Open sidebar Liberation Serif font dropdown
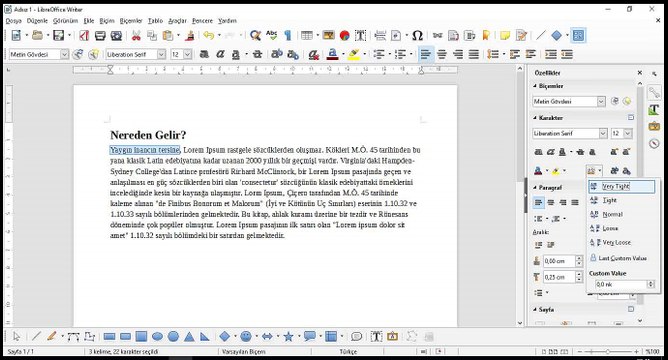 pyautogui.click(x=603, y=133)
